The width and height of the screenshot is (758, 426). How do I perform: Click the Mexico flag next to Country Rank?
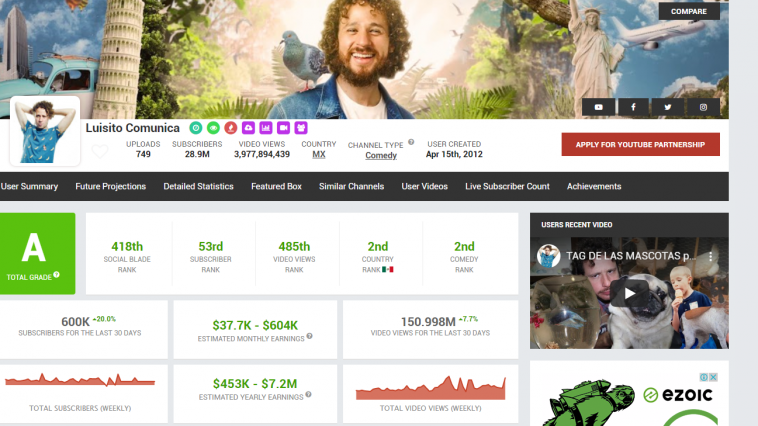click(388, 270)
